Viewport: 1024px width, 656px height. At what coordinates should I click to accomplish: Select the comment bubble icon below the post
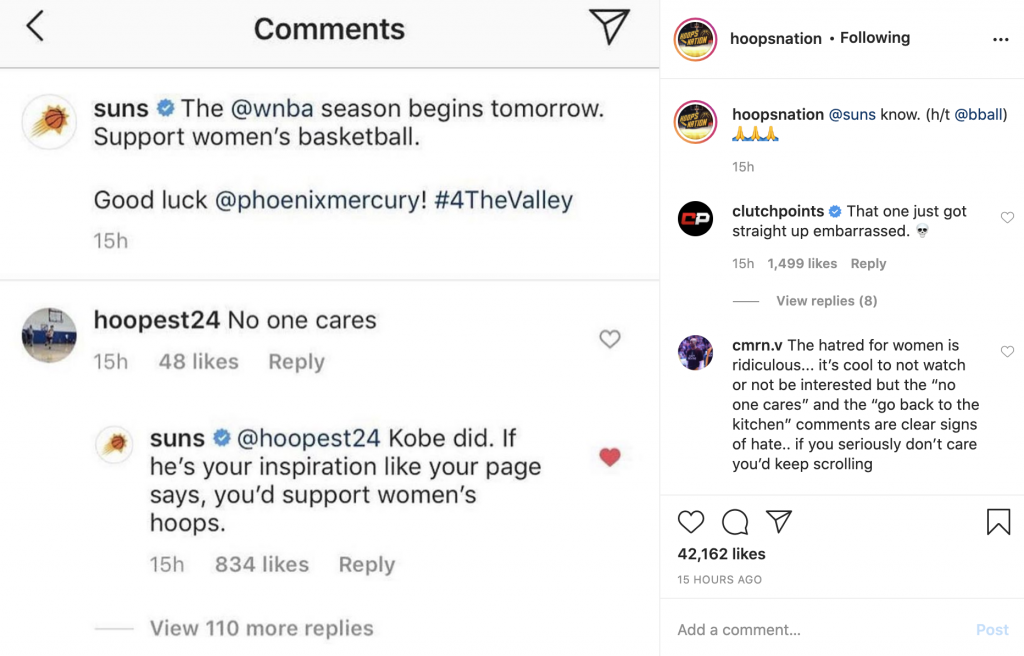[735, 521]
